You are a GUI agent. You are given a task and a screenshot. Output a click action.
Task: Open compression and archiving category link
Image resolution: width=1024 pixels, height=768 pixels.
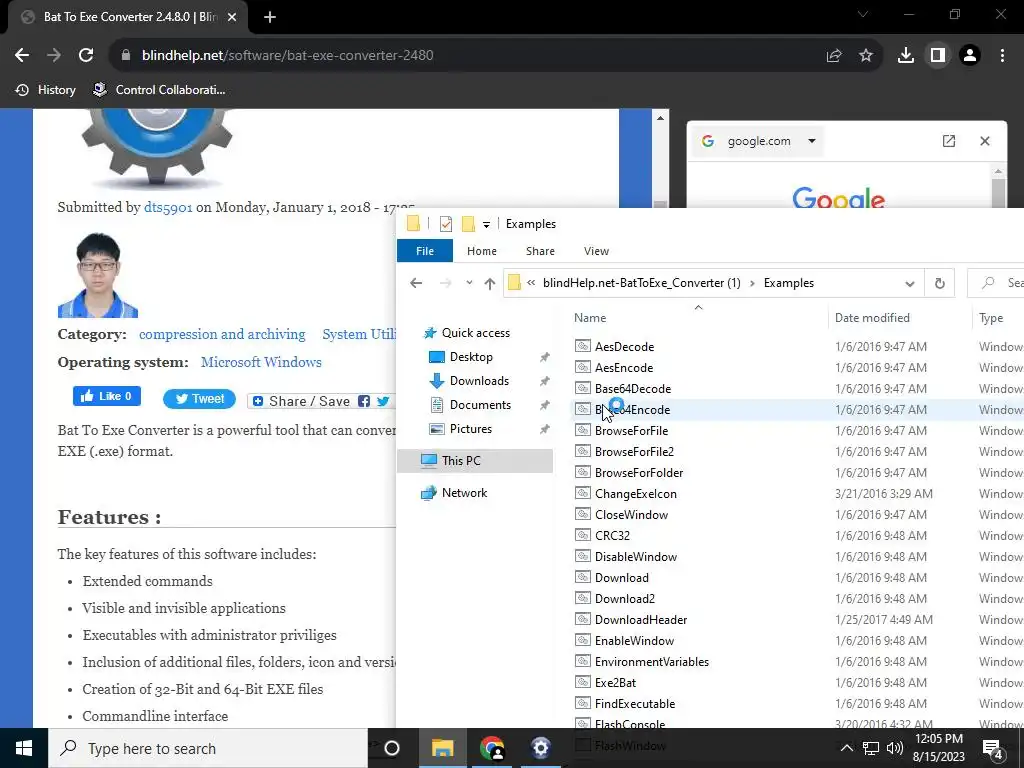tap(222, 334)
